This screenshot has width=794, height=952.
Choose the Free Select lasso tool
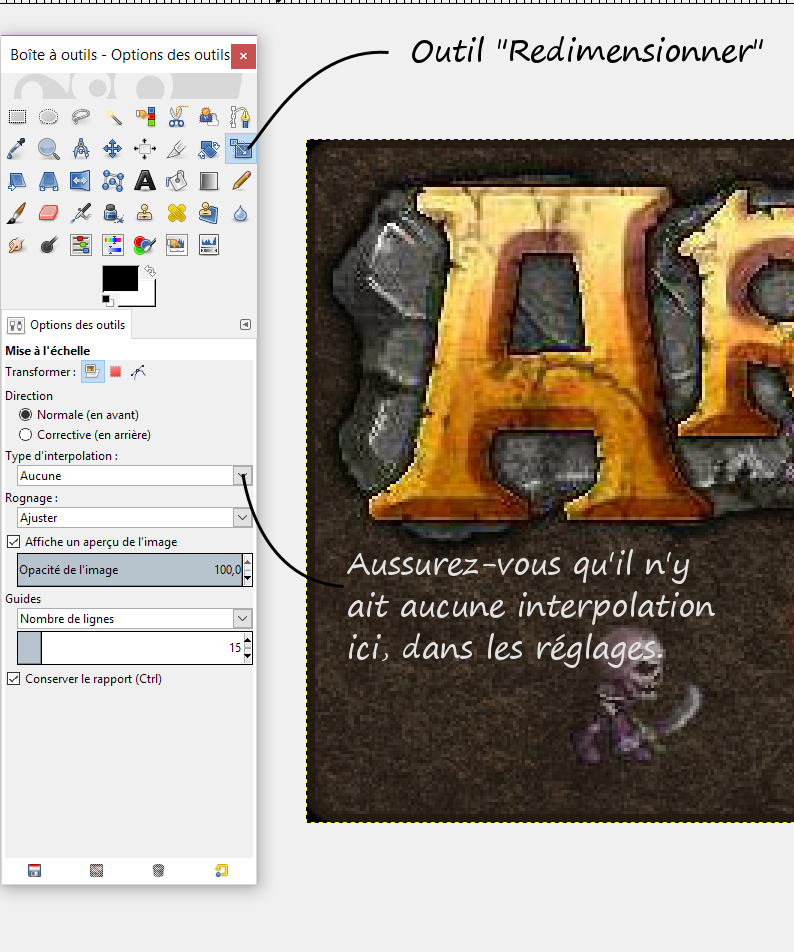[81, 117]
